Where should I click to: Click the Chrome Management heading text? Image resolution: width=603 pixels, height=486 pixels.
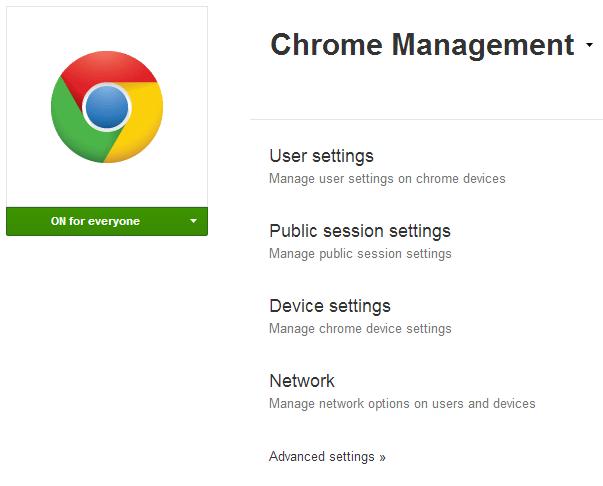[x=422, y=45]
